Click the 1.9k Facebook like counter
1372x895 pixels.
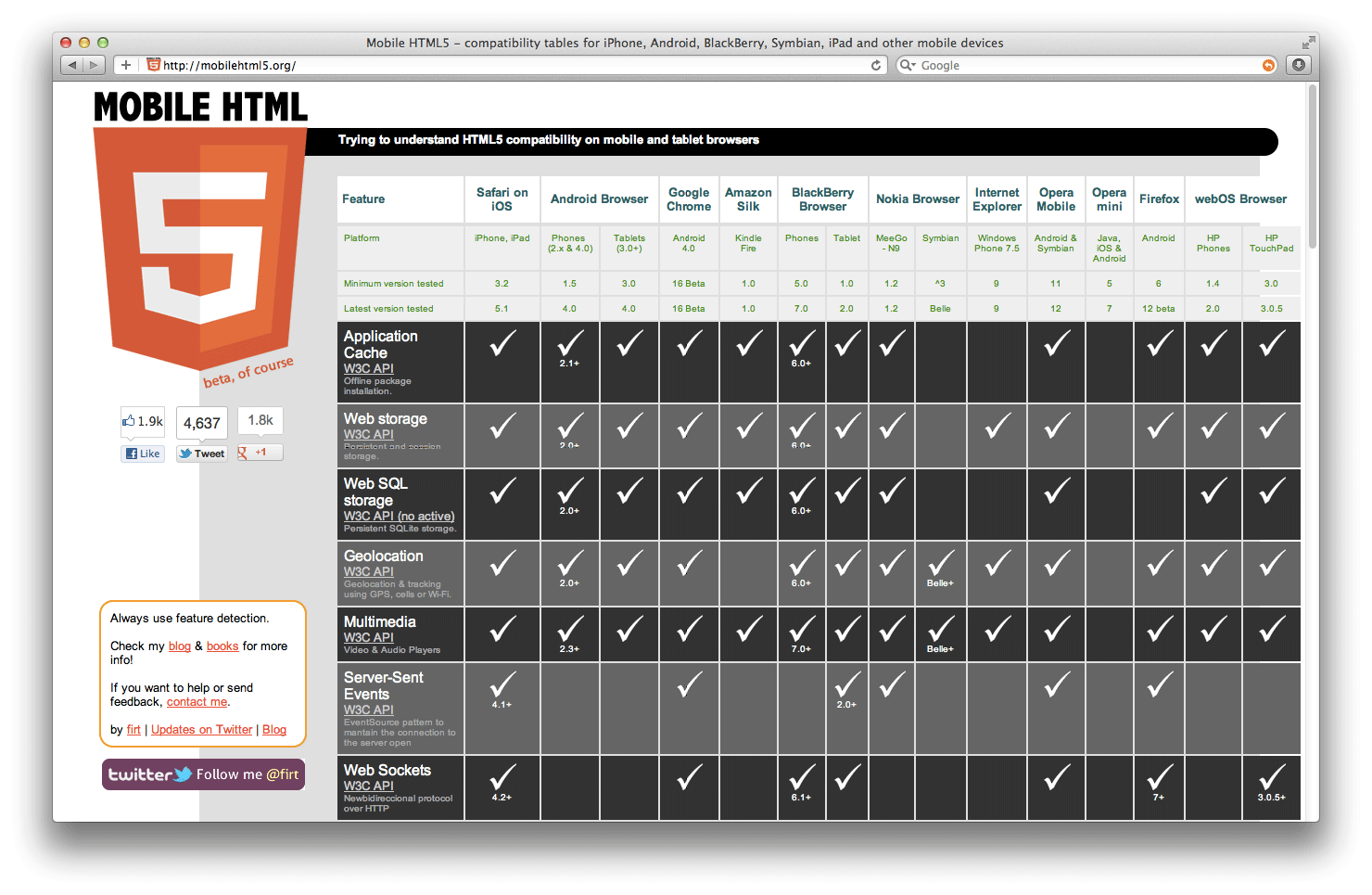coord(143,421)
